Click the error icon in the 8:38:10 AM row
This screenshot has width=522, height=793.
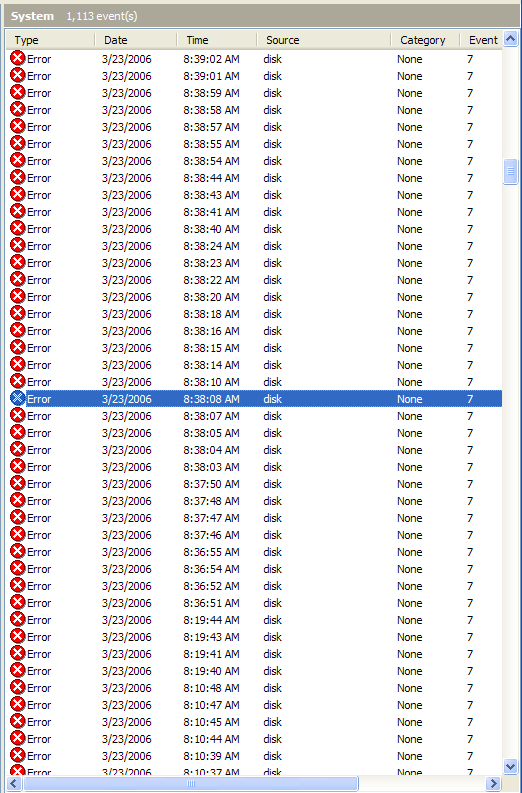[x=18, y=381]
